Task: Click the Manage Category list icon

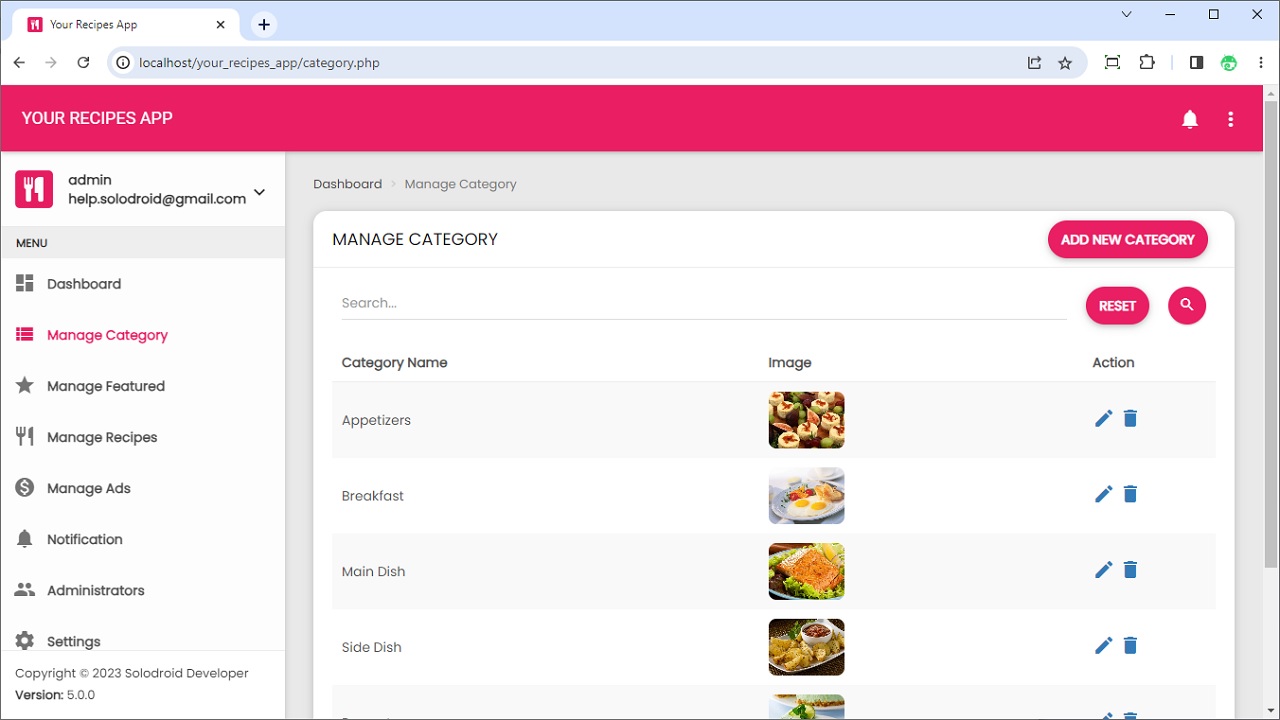Action: coord(25,334)
